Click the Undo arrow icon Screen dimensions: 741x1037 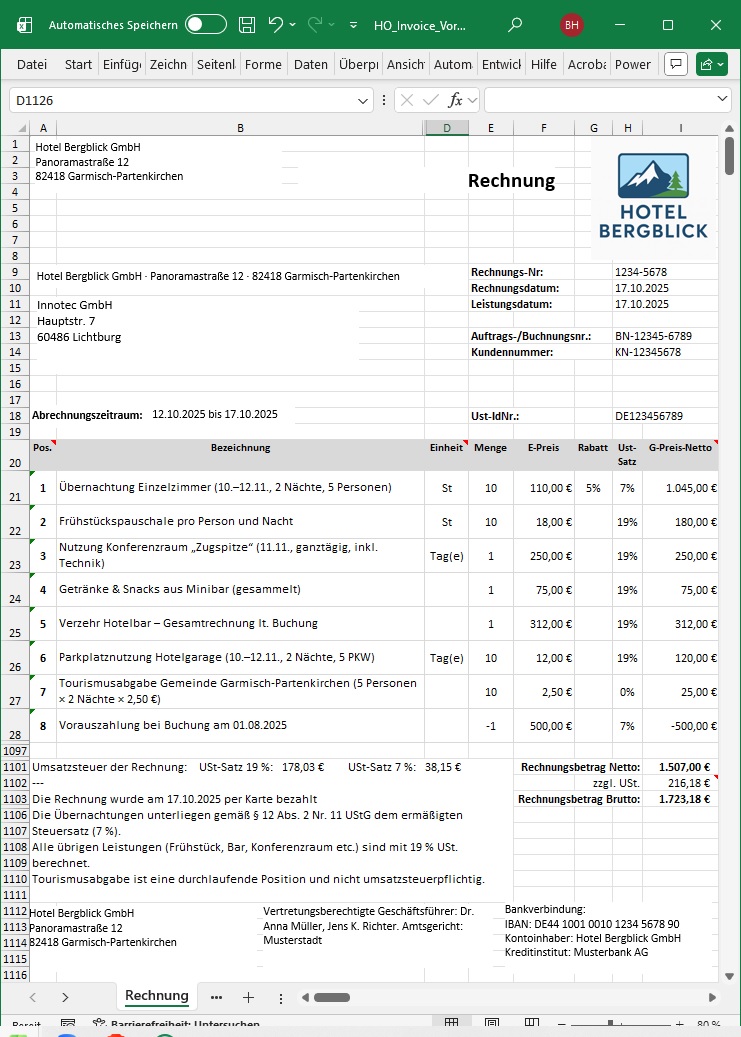coord(276,24)
